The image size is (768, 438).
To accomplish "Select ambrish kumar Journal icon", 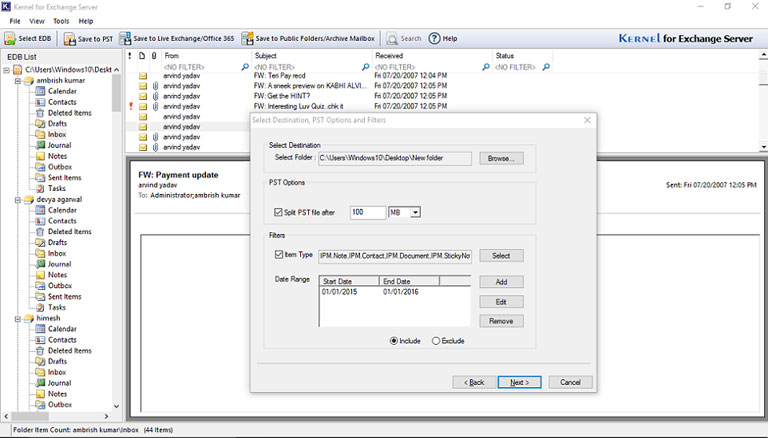I will coord(40,145).
